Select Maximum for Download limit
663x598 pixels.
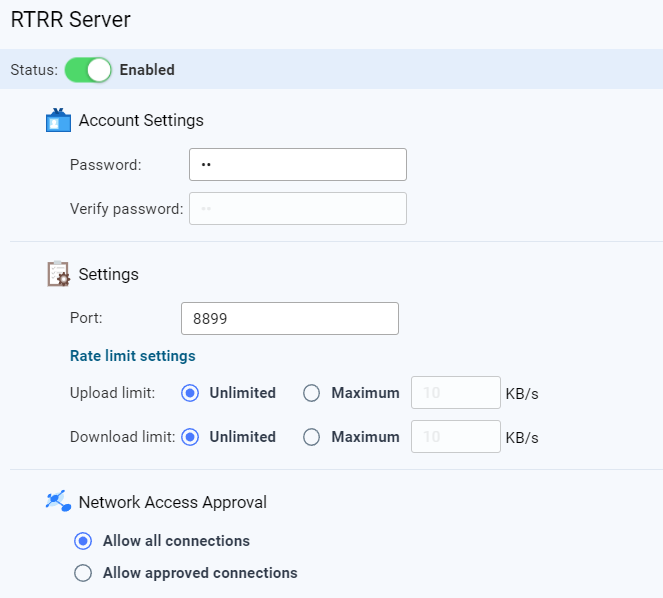pyautogui.click(x=312, y=437)
